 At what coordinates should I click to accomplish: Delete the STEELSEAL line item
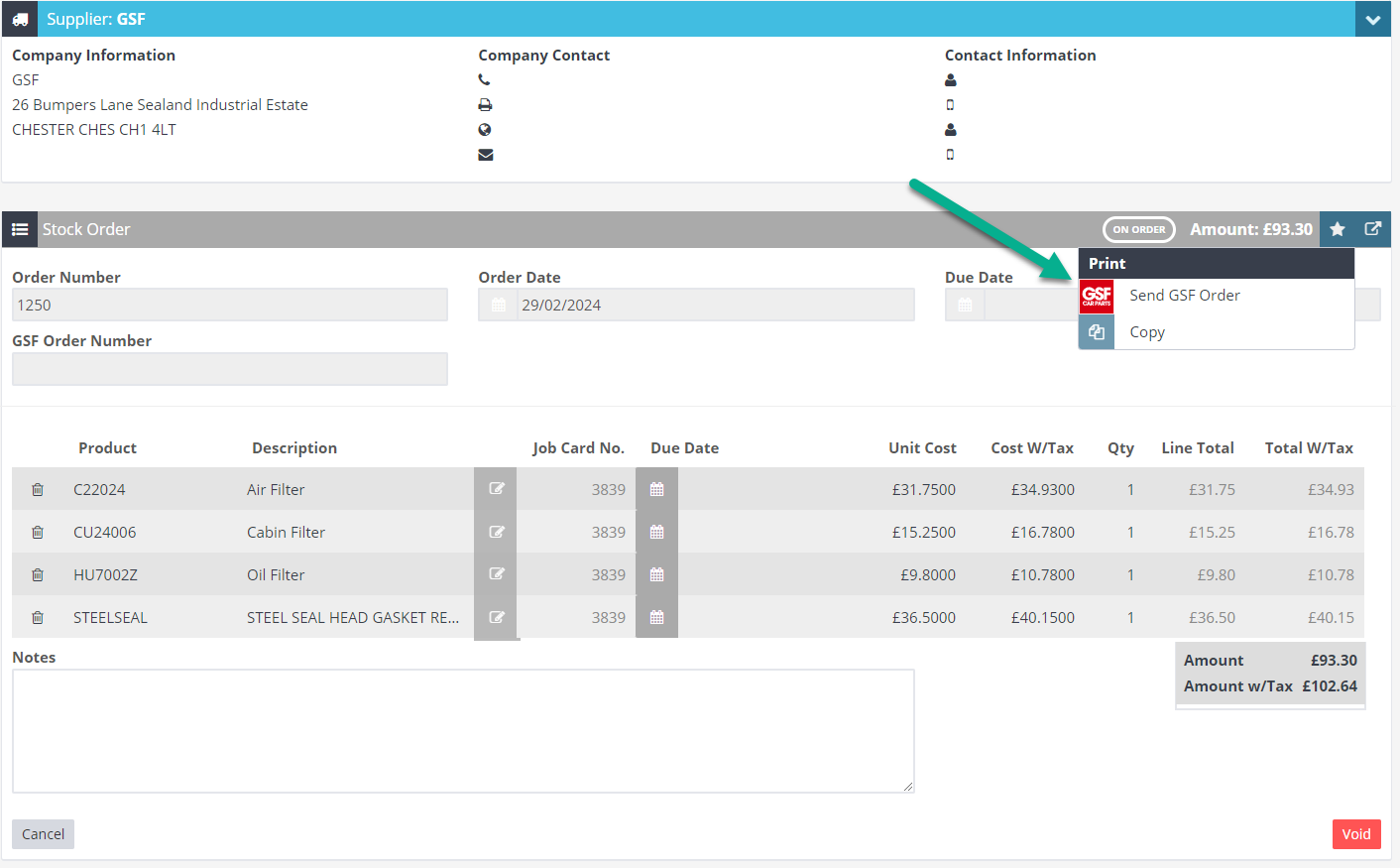pyautogui.click(x=38, y=617)
